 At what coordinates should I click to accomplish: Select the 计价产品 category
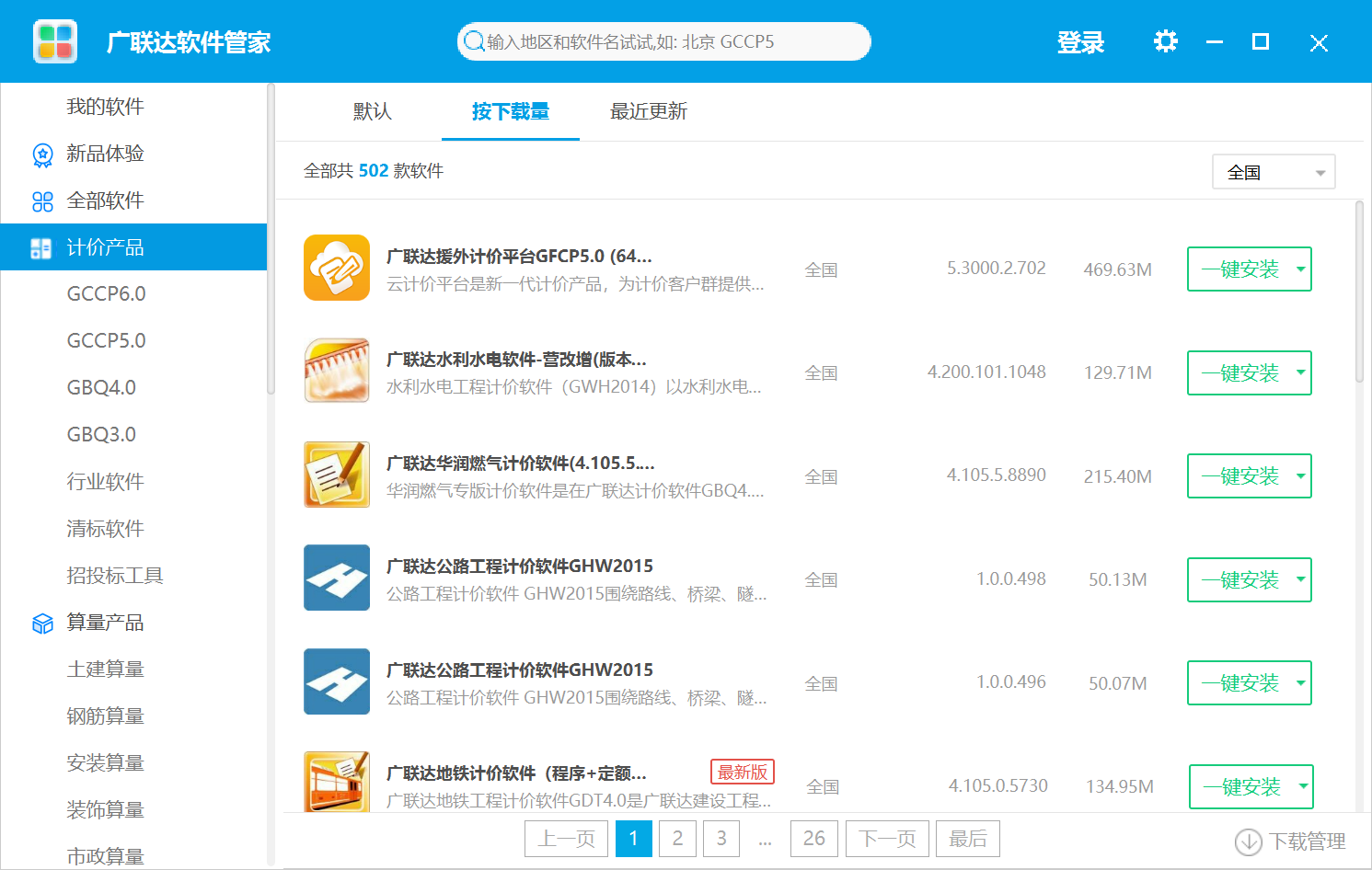133,247
